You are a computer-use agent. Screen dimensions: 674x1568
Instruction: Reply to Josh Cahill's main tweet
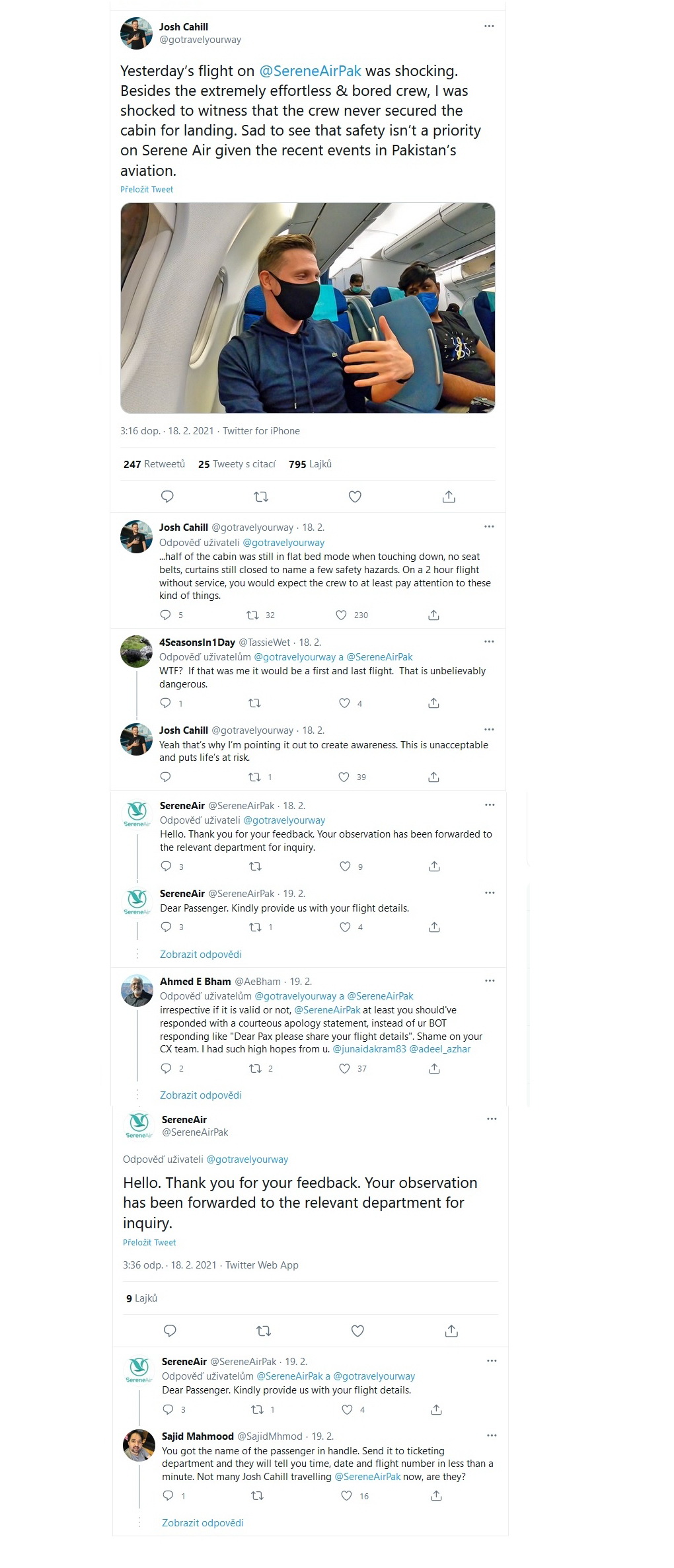tap(168, 496)
